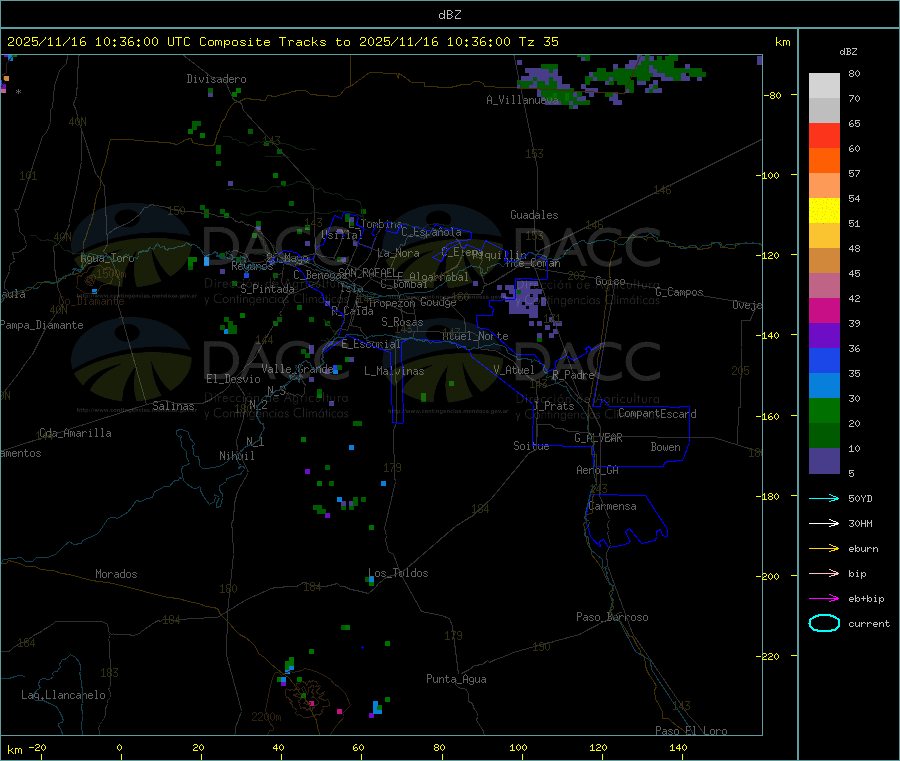This screenshot has width=900, height=761.
Task: Click the Morados place label
Action: pyautogui.click(x=116, y=574)
